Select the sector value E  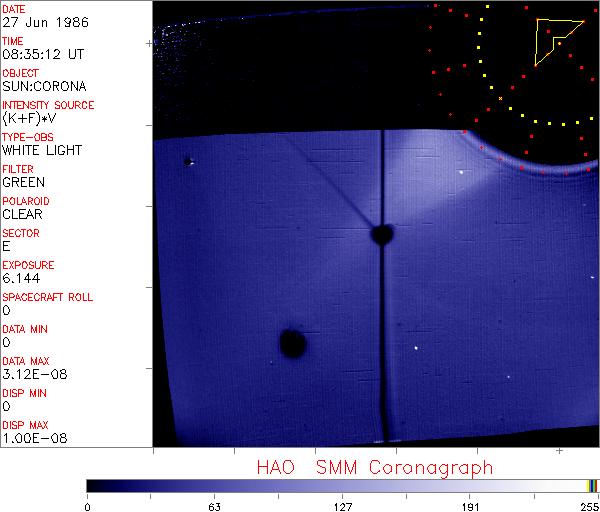(6, 246)
